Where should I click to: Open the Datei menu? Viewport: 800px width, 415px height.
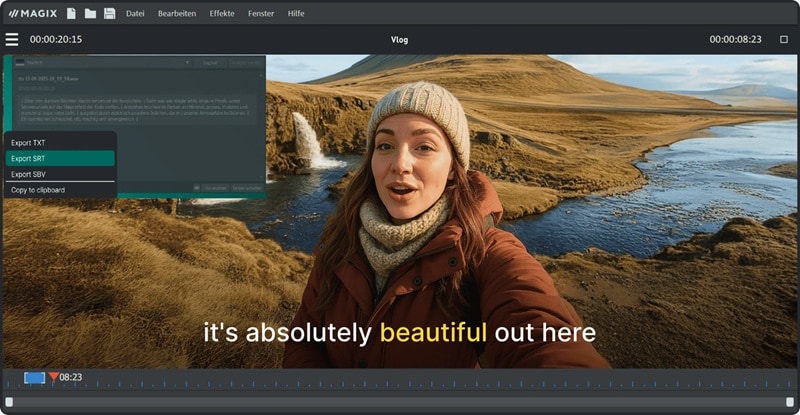pos(135,14)
